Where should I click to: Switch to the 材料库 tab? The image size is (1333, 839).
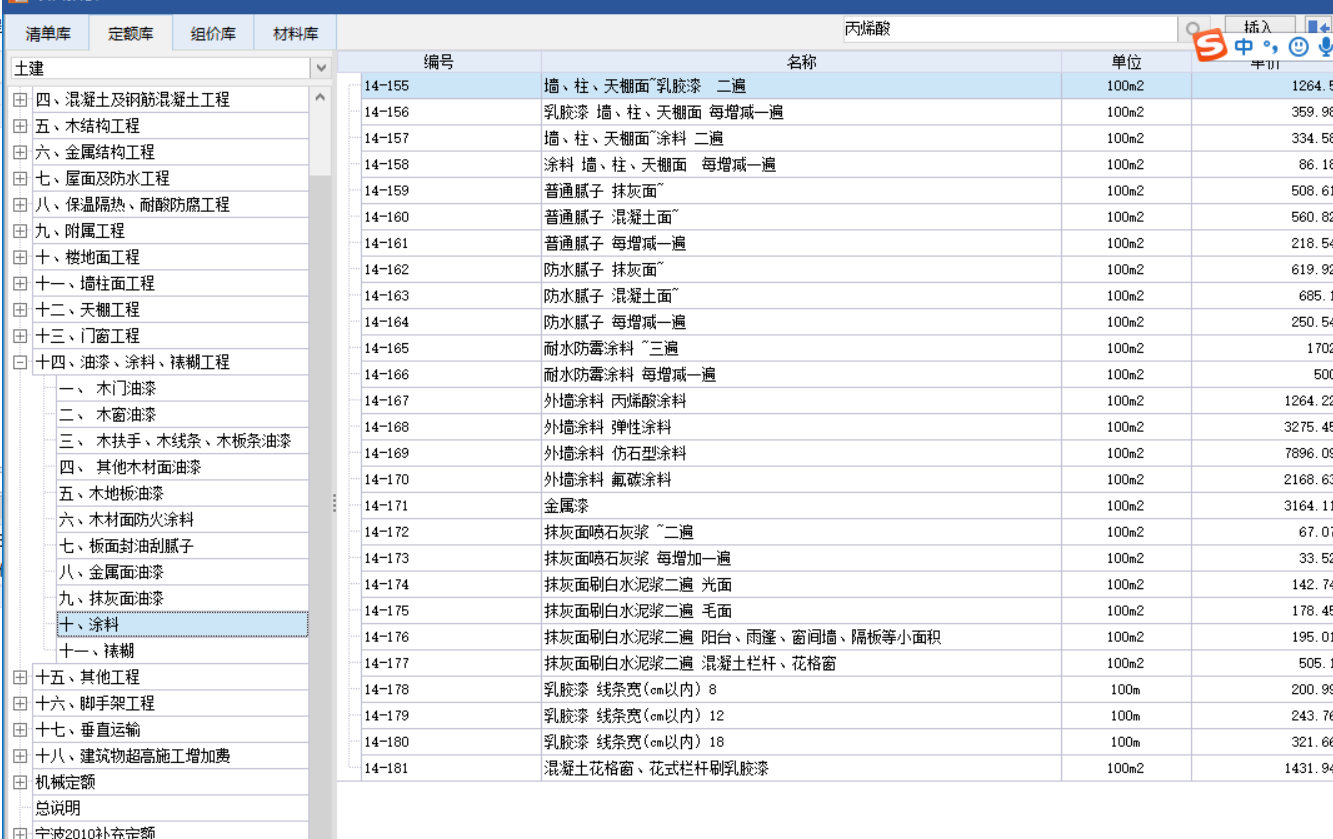[x=295, y=34]
